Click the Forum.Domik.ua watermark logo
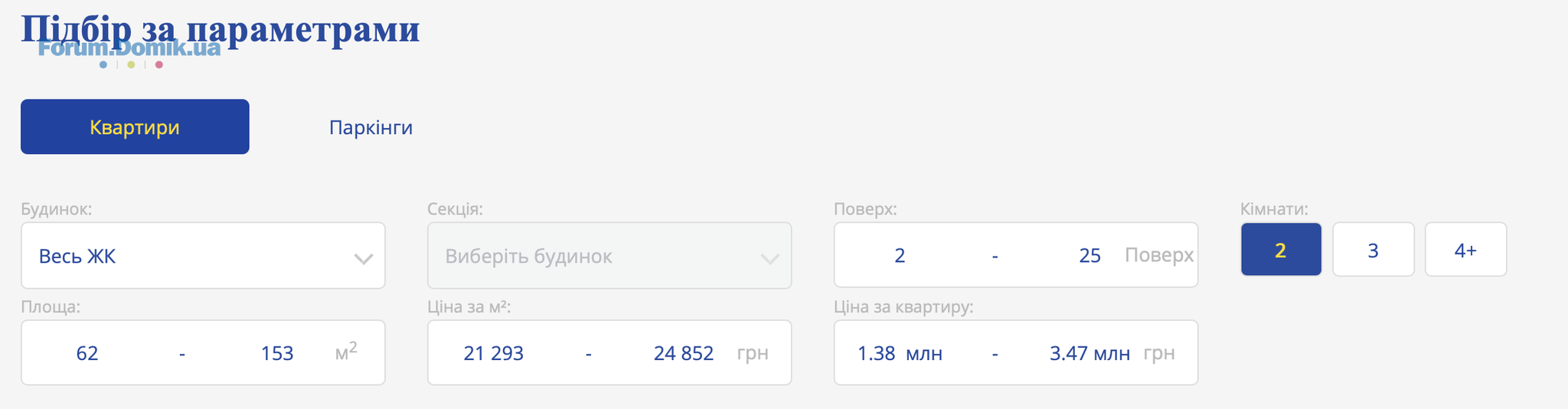The width and height of the screenshot is (1568, 409). tap(129, 48)
